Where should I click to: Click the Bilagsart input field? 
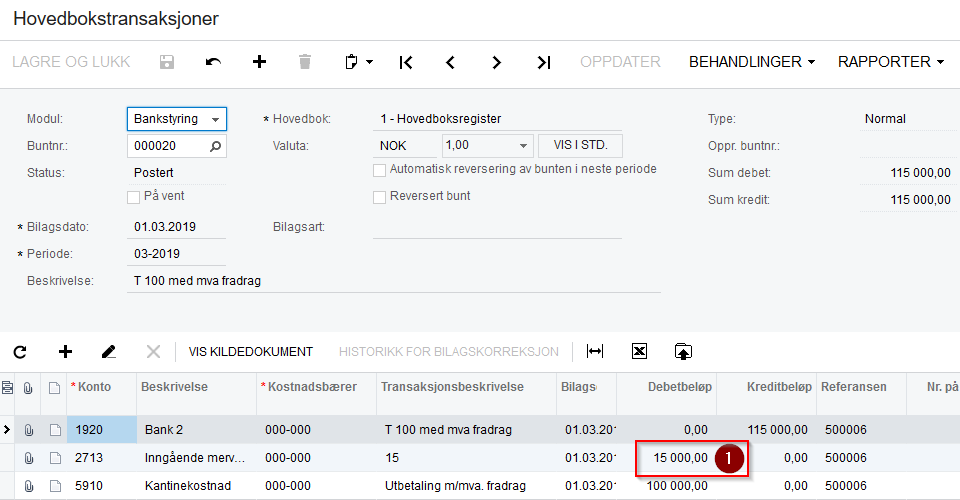click(497, 226)
